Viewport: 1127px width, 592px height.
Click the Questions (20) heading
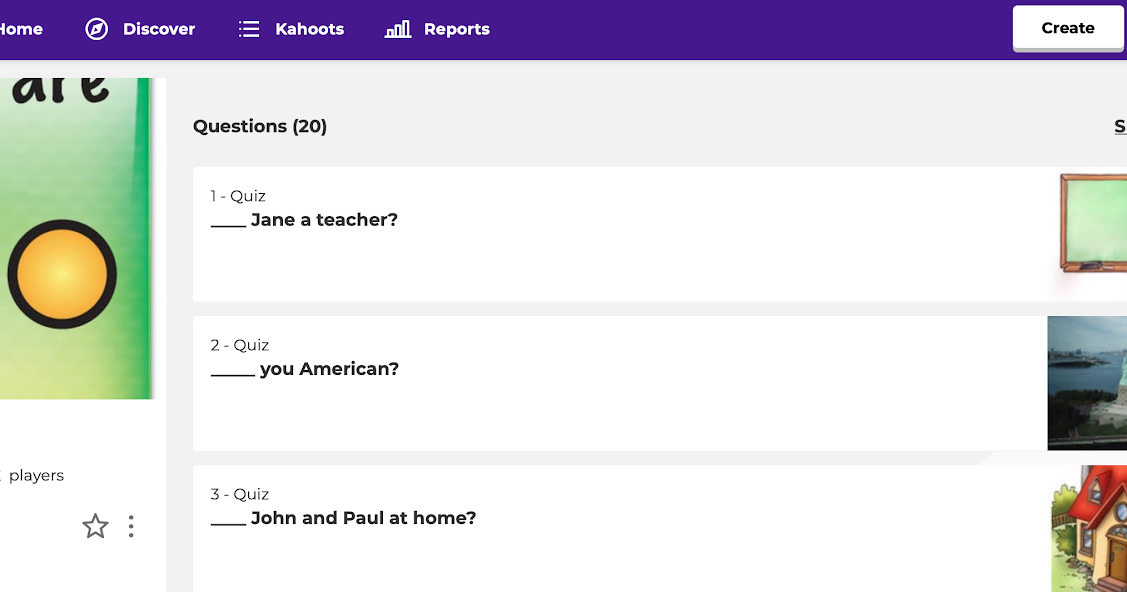(x=260, y=126)
